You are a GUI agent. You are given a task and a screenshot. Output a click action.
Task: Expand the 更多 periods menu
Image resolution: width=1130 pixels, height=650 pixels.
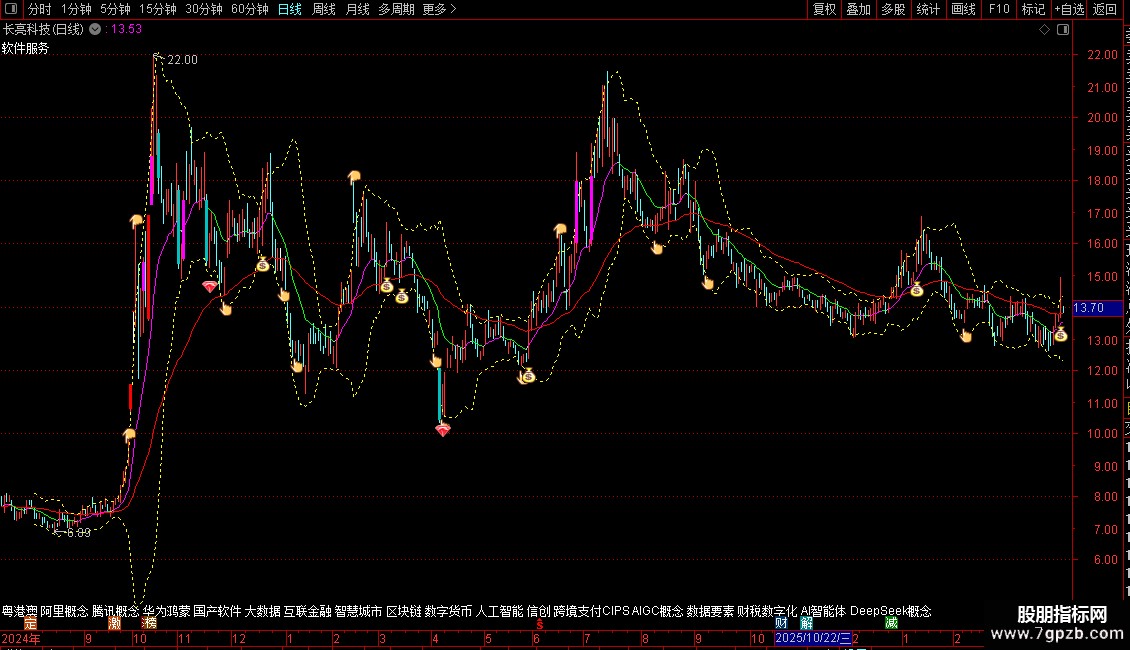coord(440,9)
